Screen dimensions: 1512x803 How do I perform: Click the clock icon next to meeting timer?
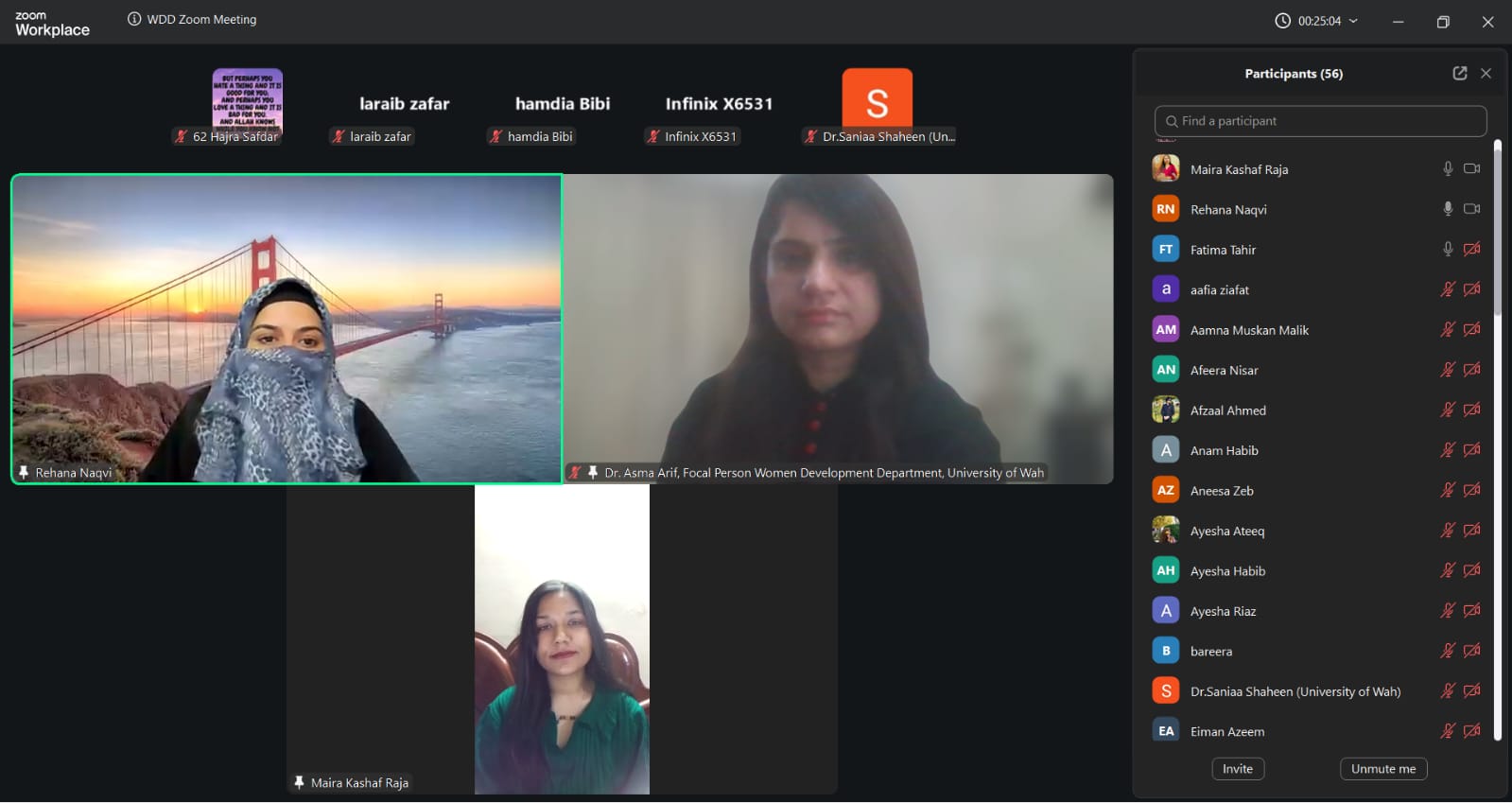tap(1282, 21)
